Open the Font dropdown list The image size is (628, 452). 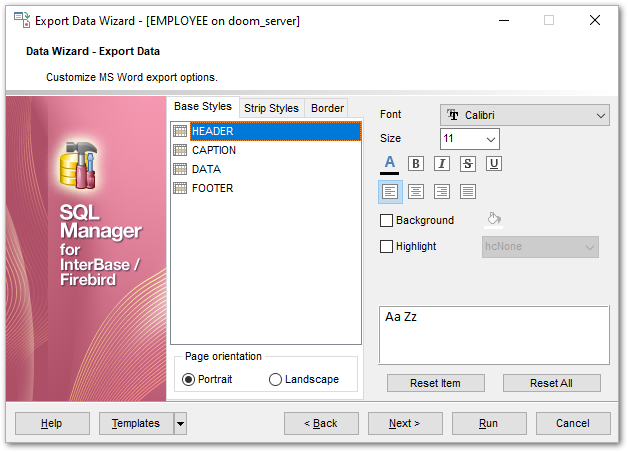coord(601,115)
